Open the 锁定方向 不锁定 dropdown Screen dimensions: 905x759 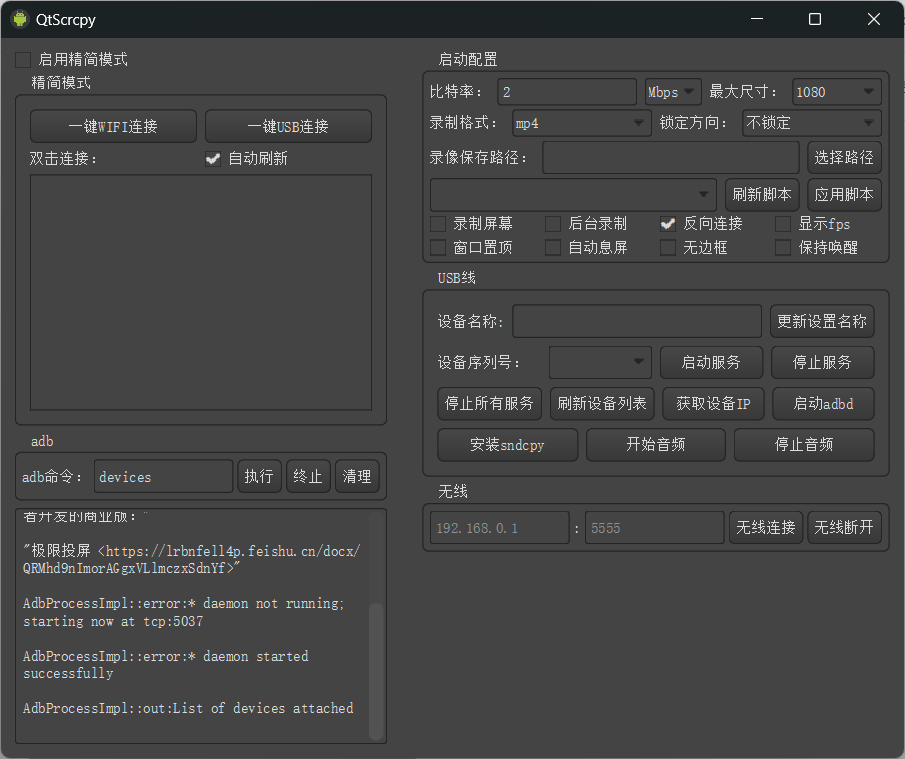point(811,123)
